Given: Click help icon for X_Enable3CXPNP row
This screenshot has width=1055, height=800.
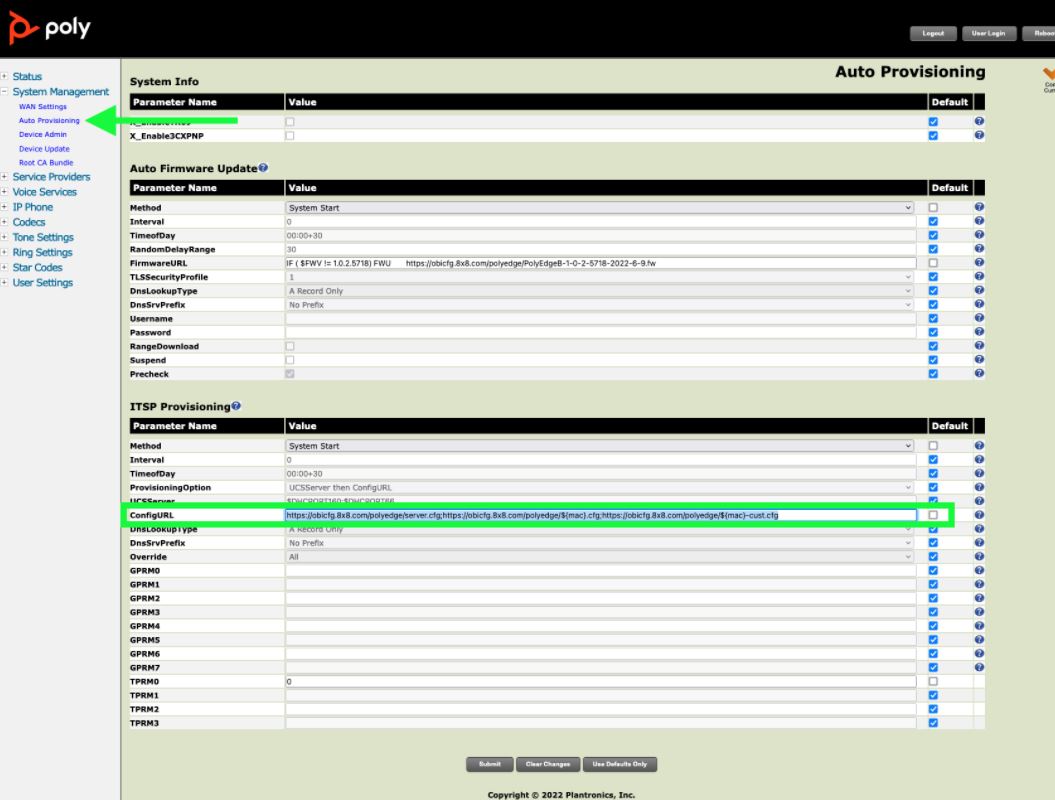Looking at the screenshot, I should (x=979, y=135).
